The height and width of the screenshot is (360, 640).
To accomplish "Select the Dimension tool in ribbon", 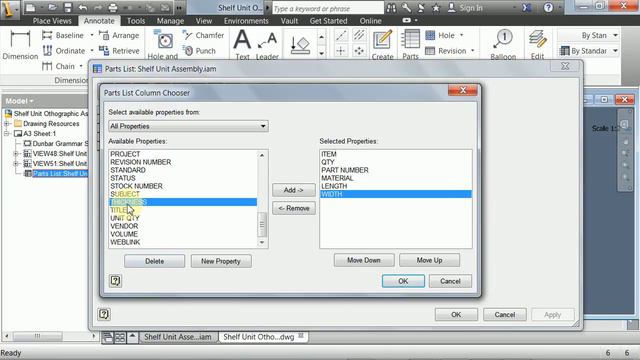I will pyautogui.click(x=20, y=45).
